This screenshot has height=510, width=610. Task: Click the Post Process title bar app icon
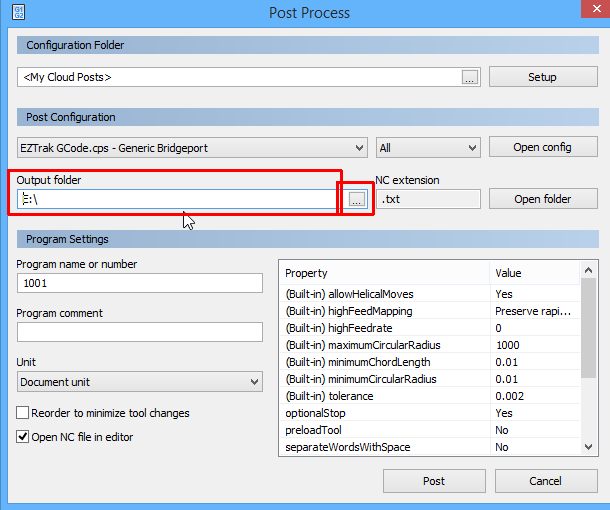click(18, 12)
